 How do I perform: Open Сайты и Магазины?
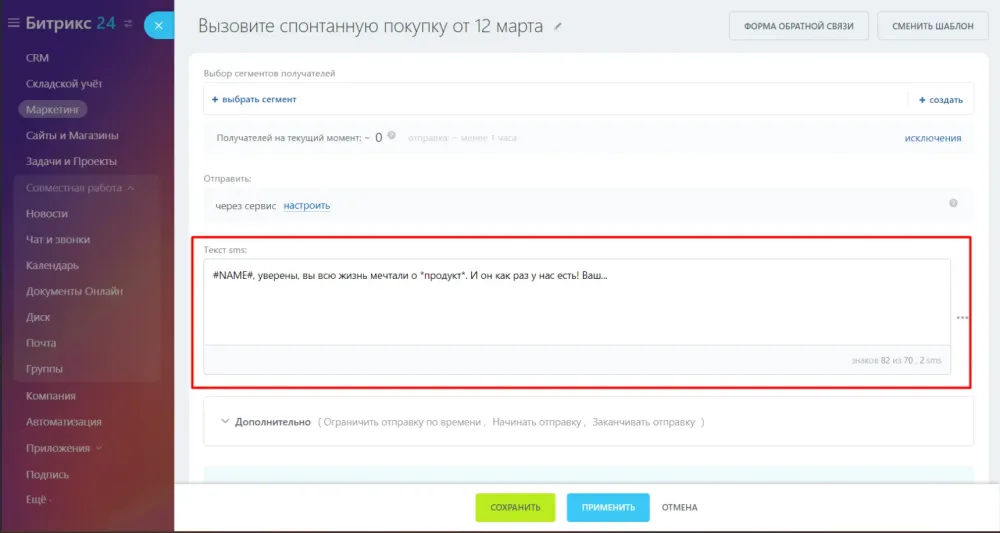[72, 136]
